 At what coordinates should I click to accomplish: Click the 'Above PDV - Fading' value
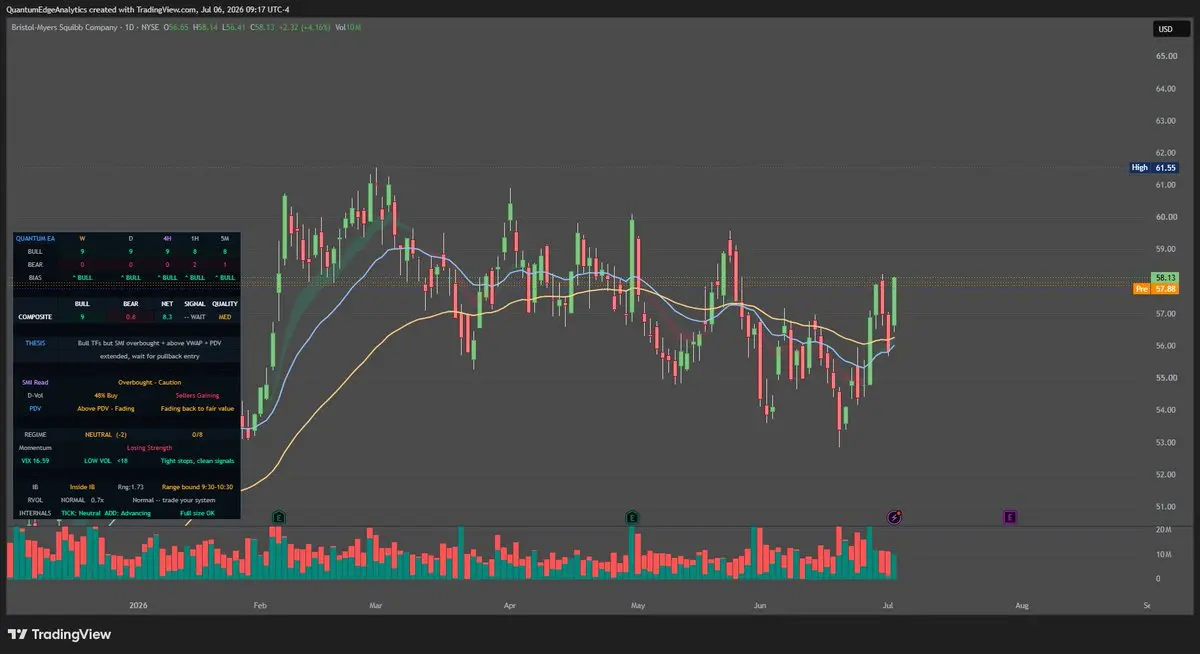tap(106, 408)
